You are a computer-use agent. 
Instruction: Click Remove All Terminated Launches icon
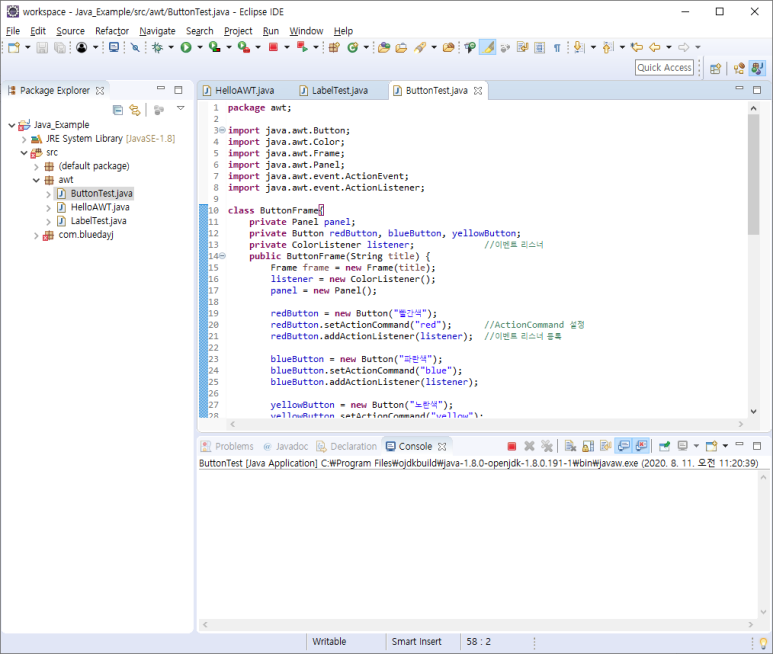click(x=547, y=447)
